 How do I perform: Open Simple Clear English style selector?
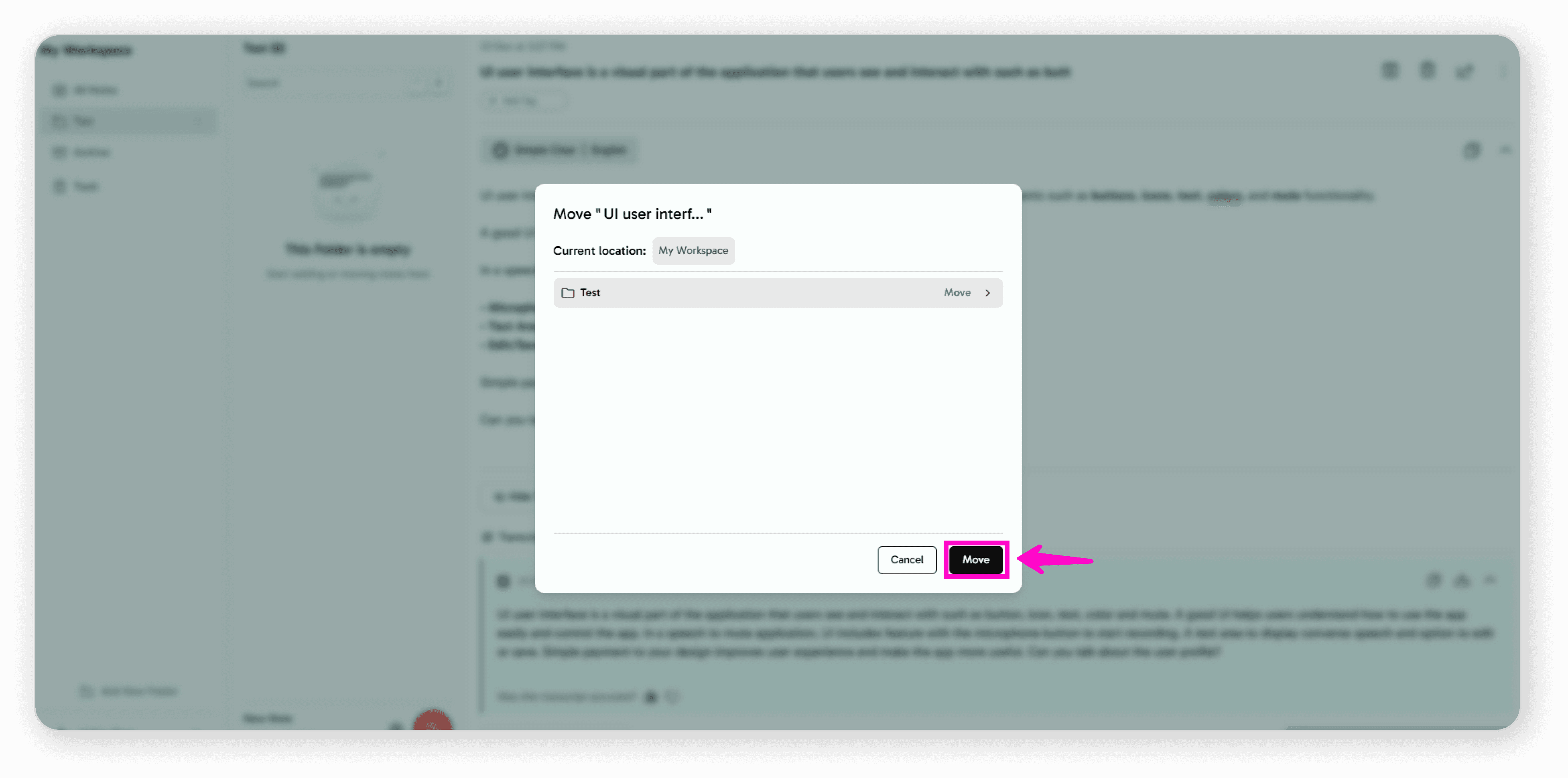[560, 150]
